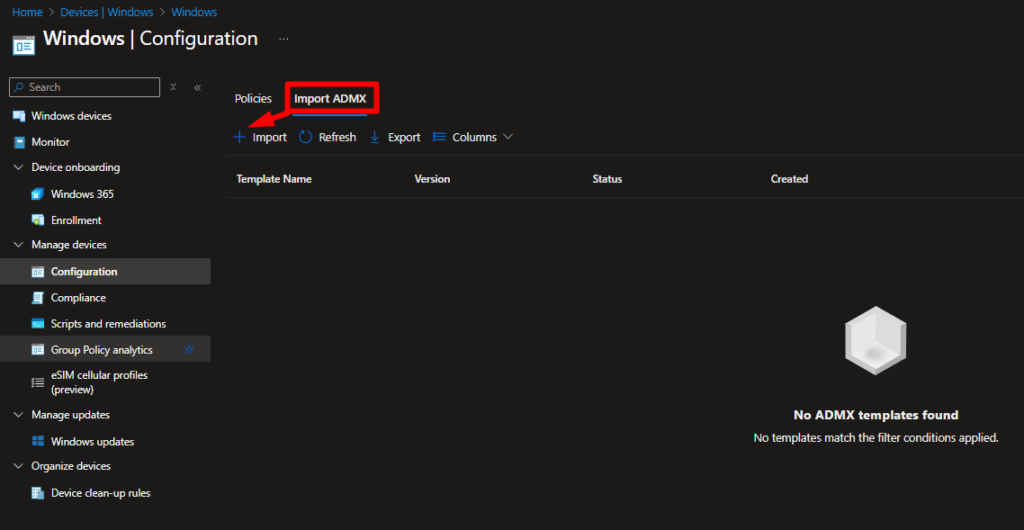This screenshot has width=1024, height=530.
Task: Switch to the Policies tab
Action: 253,99
